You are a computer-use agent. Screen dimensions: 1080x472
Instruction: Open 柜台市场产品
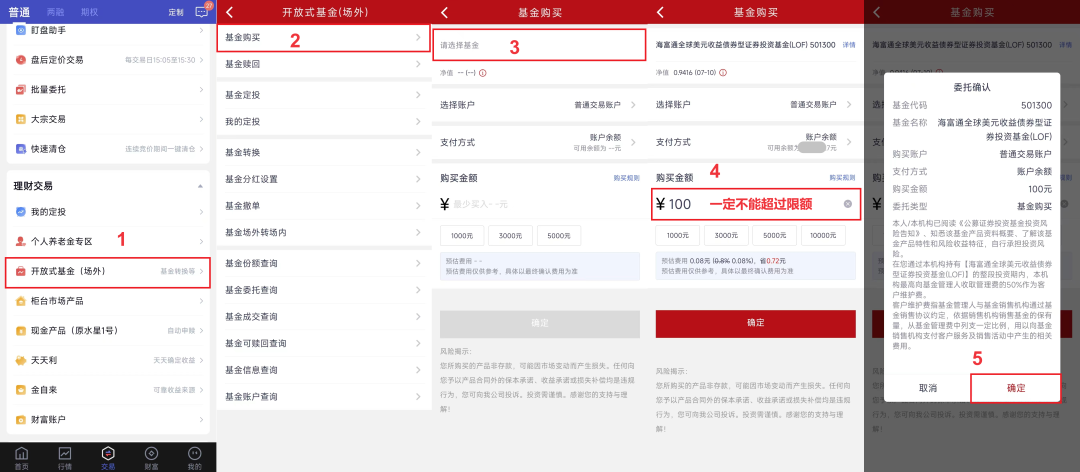pos(108,301)
